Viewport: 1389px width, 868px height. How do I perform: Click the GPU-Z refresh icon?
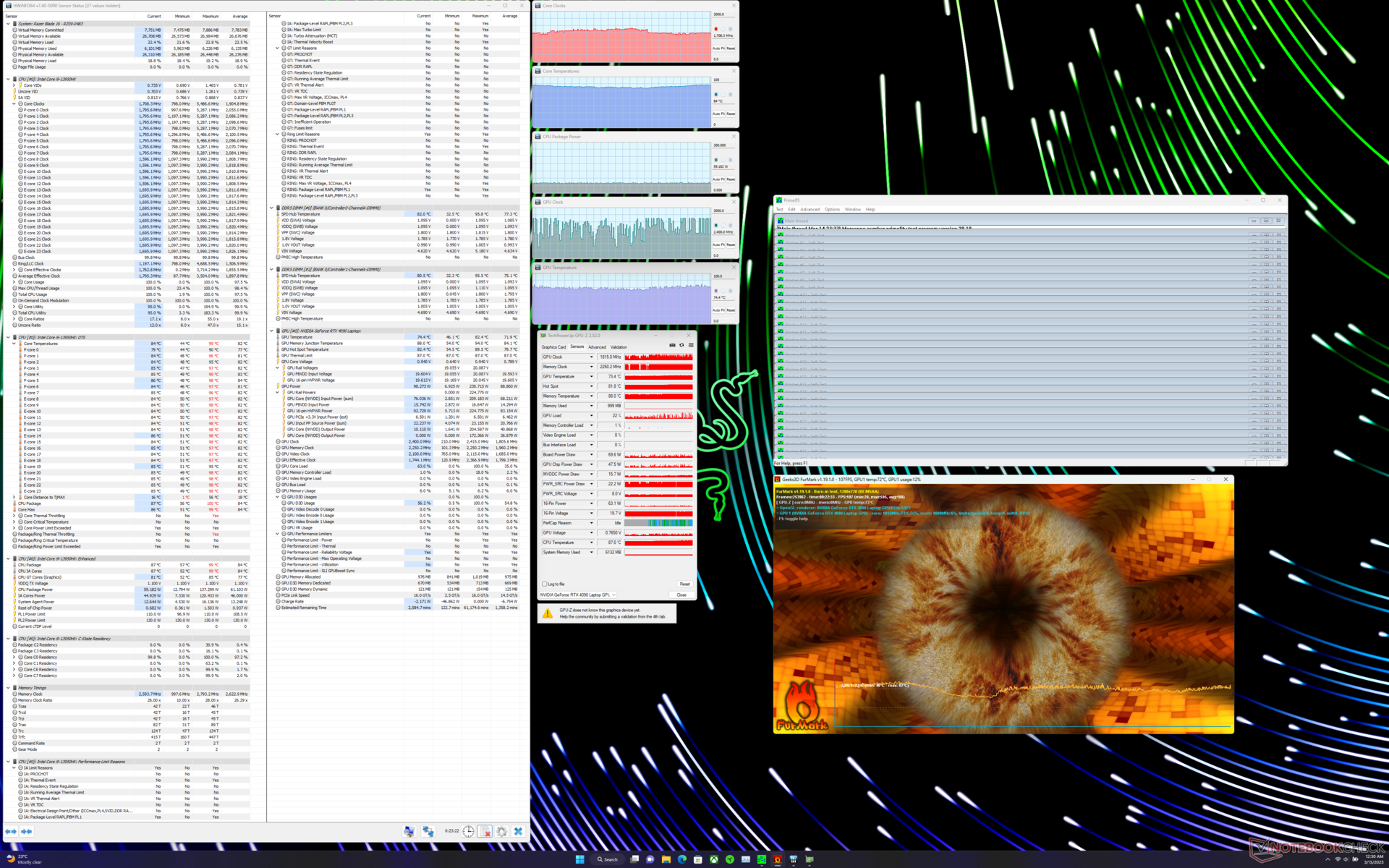[x=681, y=345]
